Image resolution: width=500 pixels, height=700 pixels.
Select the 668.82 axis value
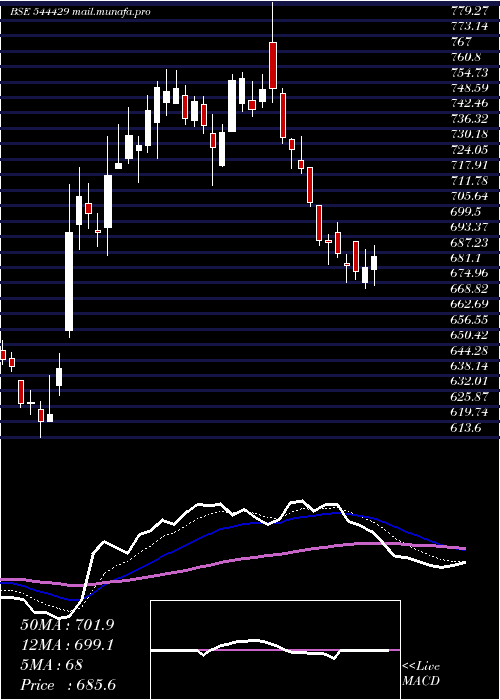(469, 288)
